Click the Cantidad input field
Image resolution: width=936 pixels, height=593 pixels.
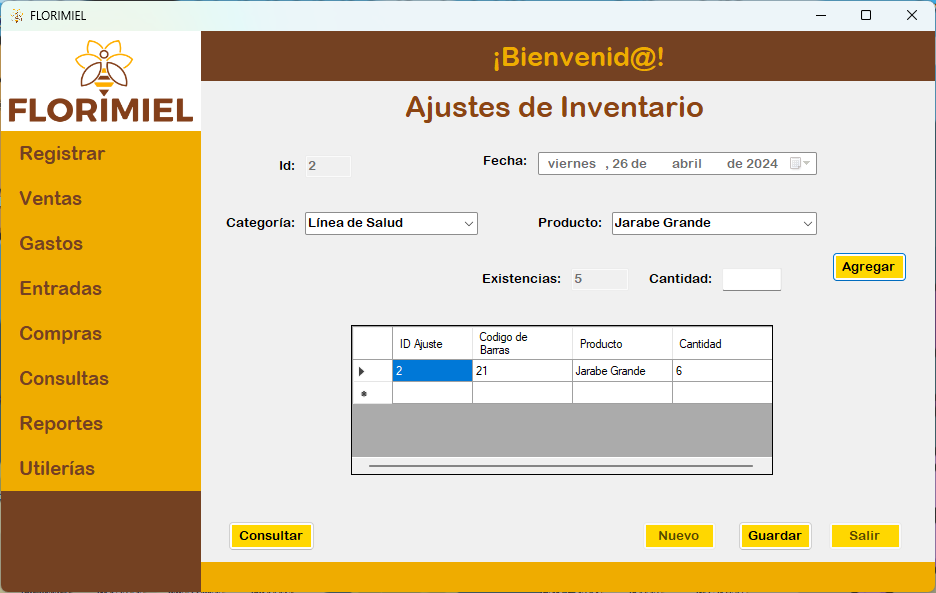(751, 280)
